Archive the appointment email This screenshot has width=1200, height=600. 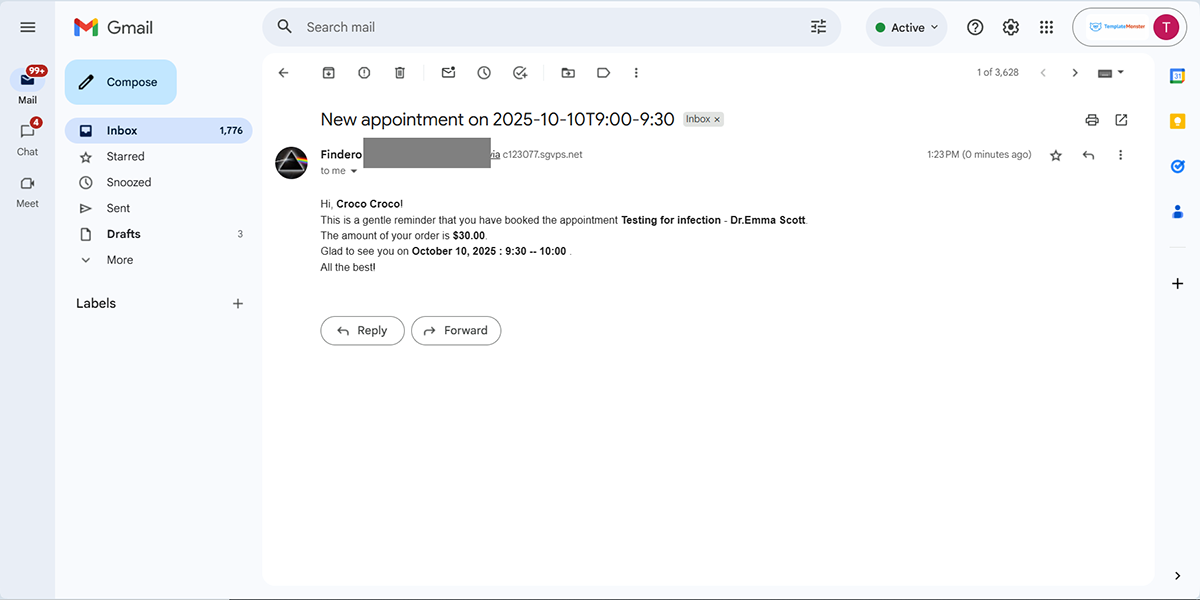pos(328,72)
